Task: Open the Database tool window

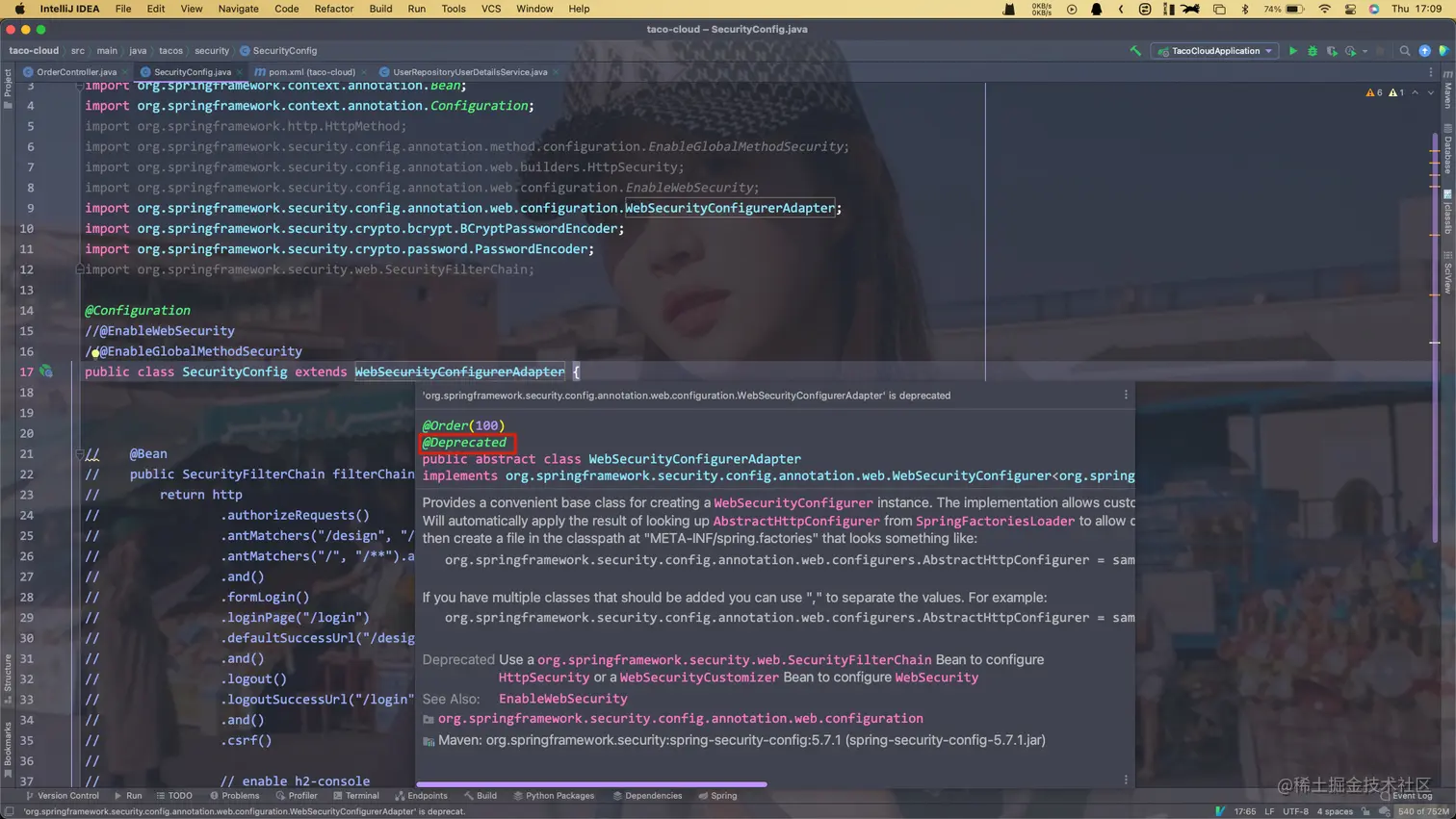Action: pyautogui.click(x=1447, y=148)
